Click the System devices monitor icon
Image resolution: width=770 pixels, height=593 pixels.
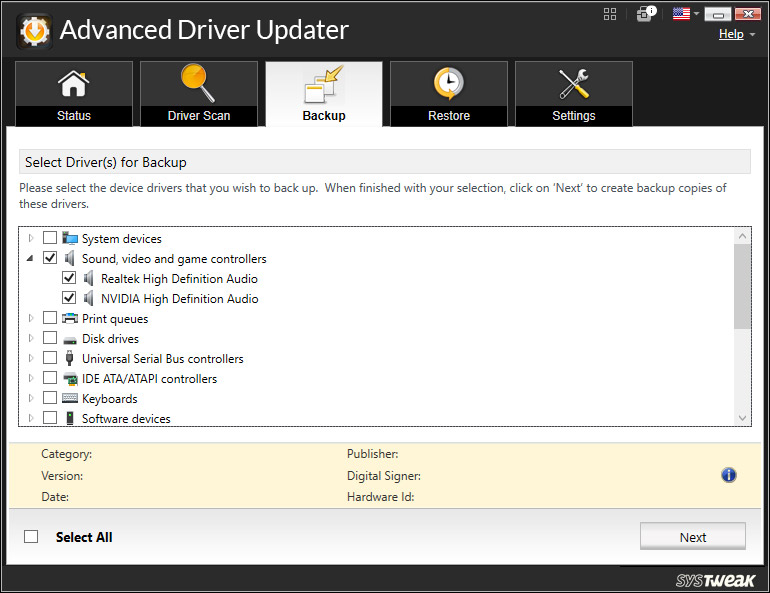[70, 239]
